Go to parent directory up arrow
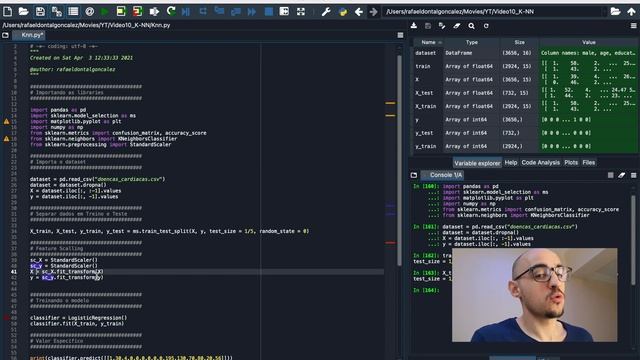The height and width of the screenshot is (360, 640). 631,11
